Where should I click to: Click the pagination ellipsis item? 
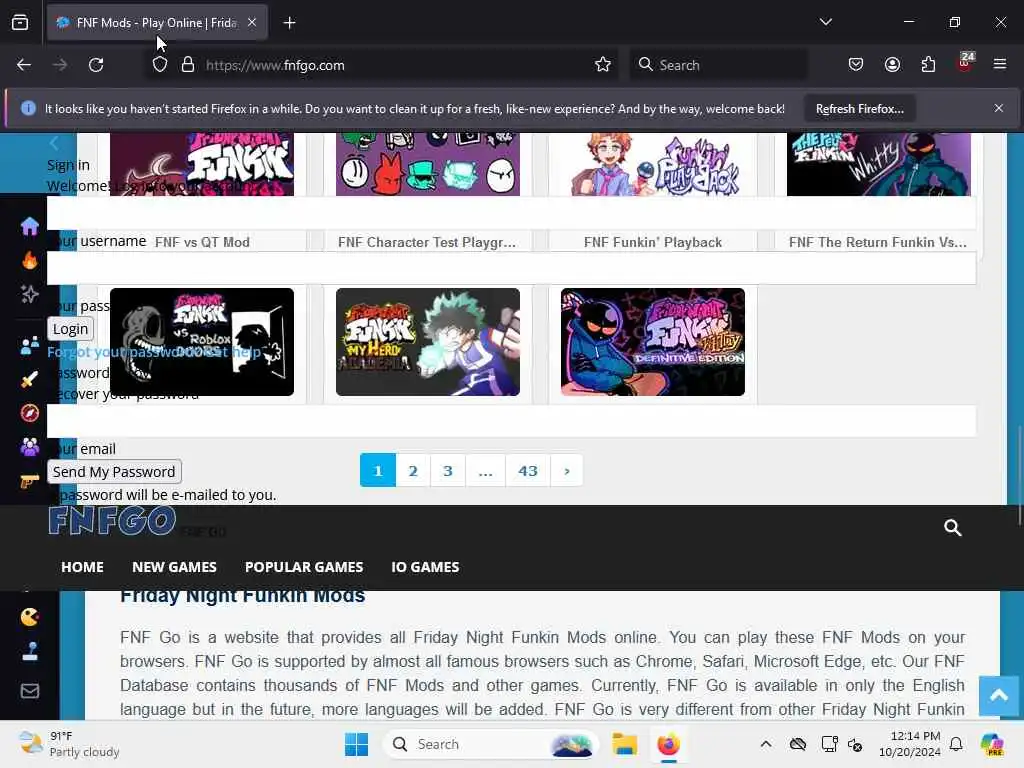click(485, 470)
